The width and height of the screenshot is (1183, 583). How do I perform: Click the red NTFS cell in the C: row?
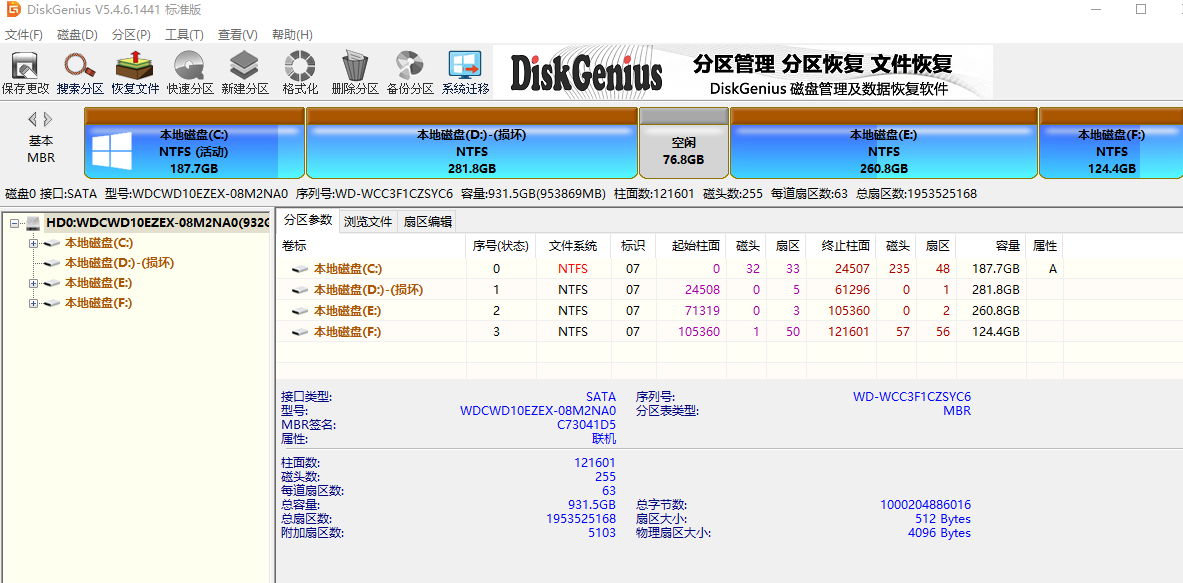(573, 268)
